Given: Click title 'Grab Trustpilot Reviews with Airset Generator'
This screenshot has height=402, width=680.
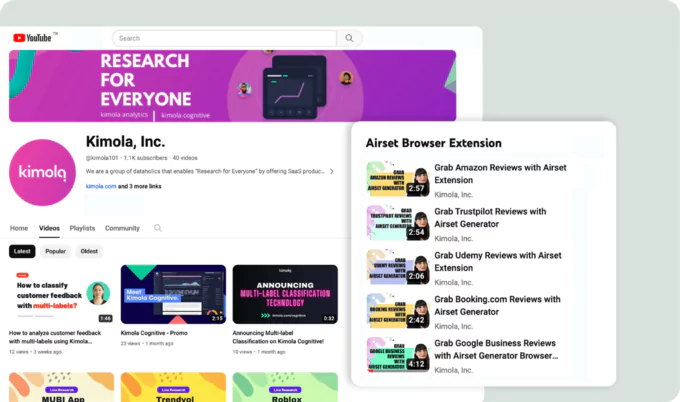Looking at the screenshot, I should point(490,218).
